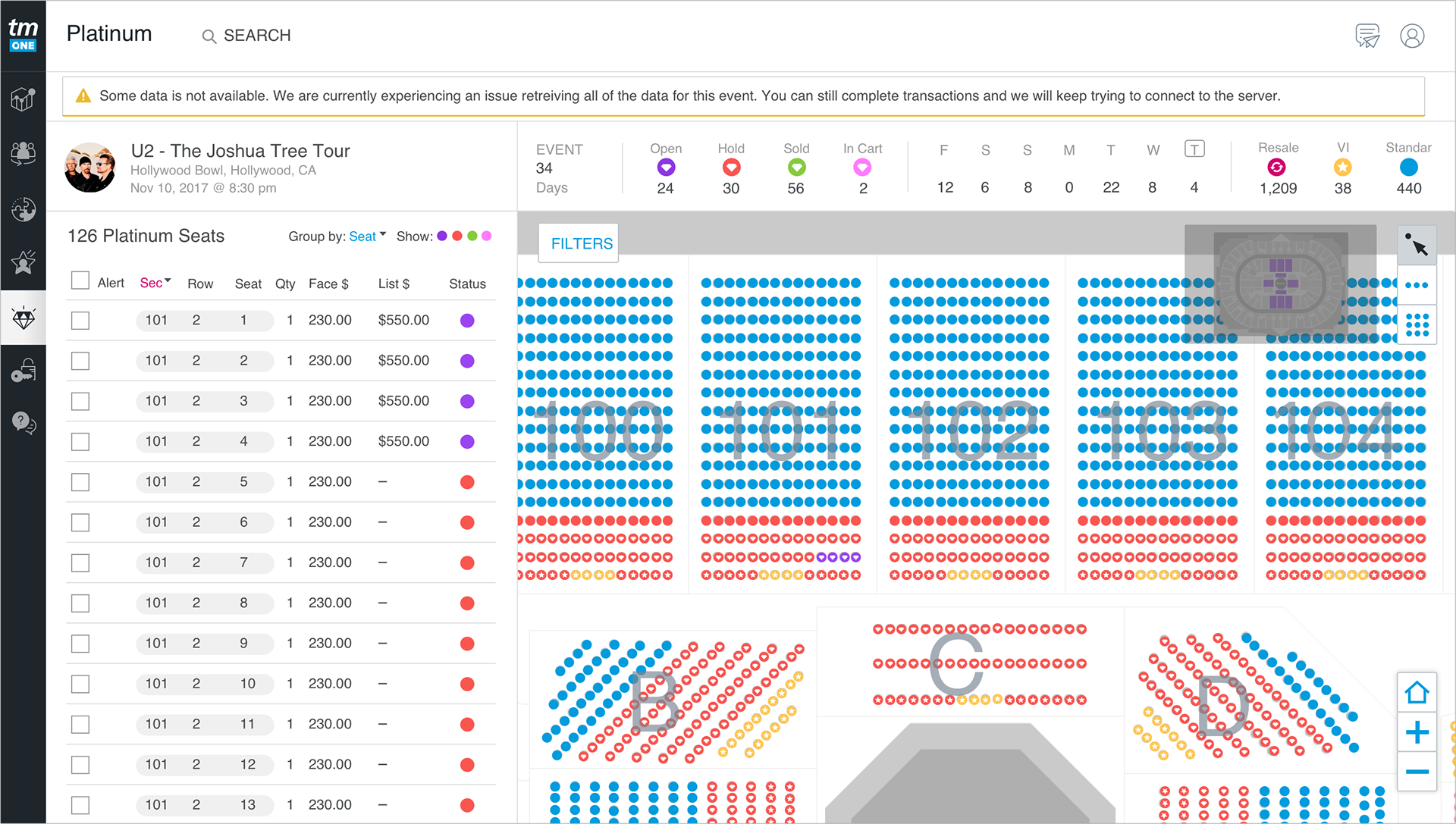Click the Open status count 24

665,188
